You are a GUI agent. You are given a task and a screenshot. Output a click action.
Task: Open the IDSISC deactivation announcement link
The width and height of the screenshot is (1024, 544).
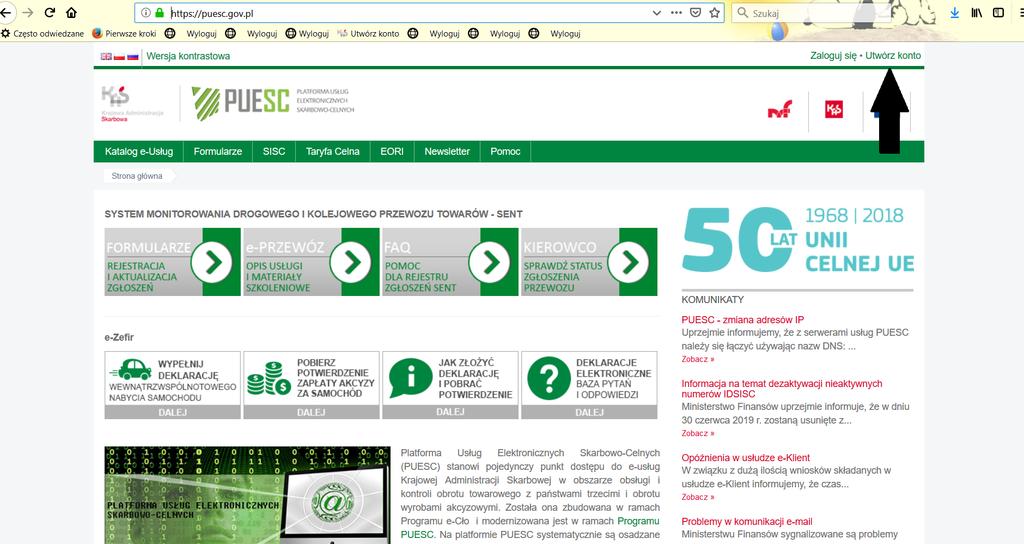[x=782, y=389]
